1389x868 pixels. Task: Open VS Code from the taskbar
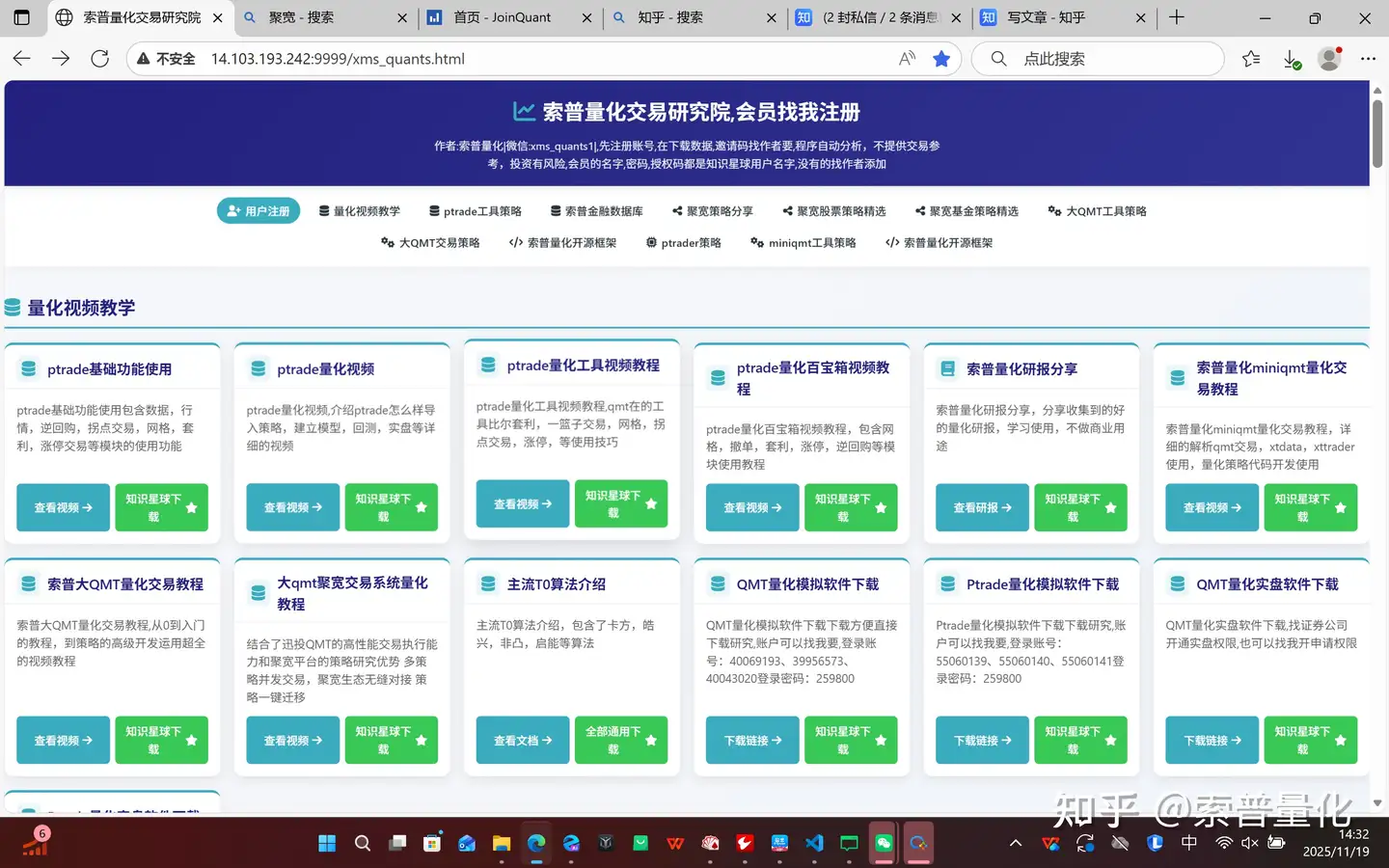[x=814, y=843]
